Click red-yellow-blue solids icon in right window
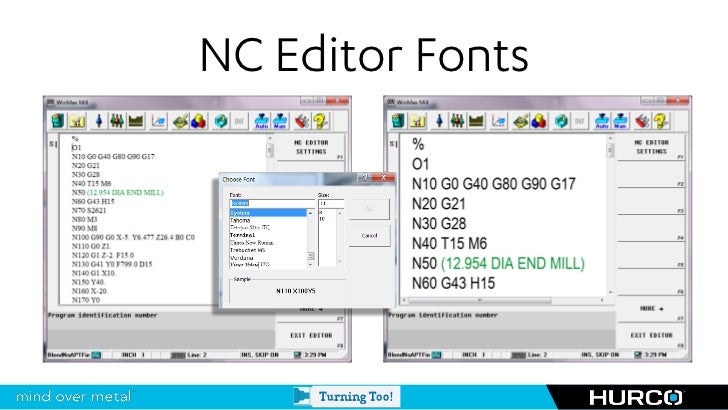This screenshot has width=728, height=410. 539,121
